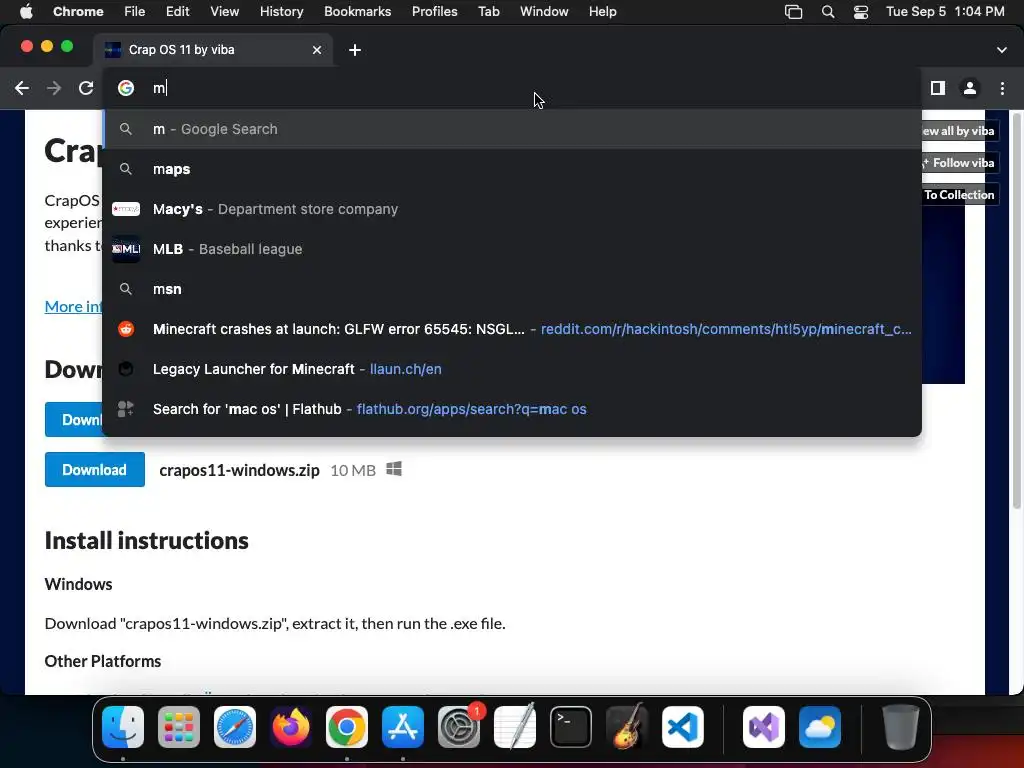
Task: Open Minecraft crashes reddit suggestion
Action: 512,329
